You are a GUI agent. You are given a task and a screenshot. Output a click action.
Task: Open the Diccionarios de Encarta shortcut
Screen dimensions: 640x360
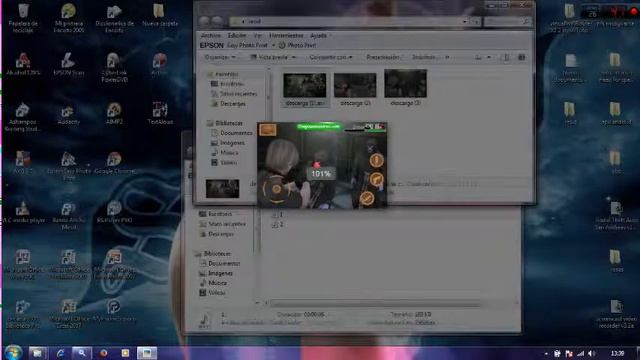tap(114, 18)
